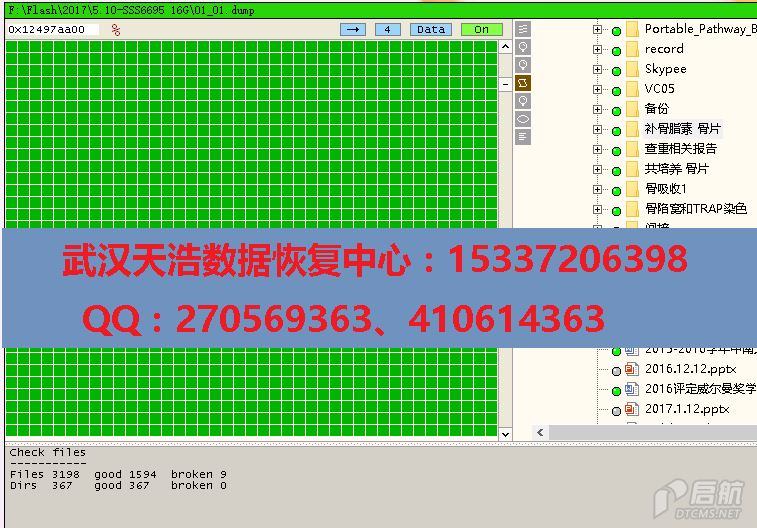Select the highlighted brown icon in vertical toolbar
Viewport: 757px width, 528px height.
[x=523, y=83]
